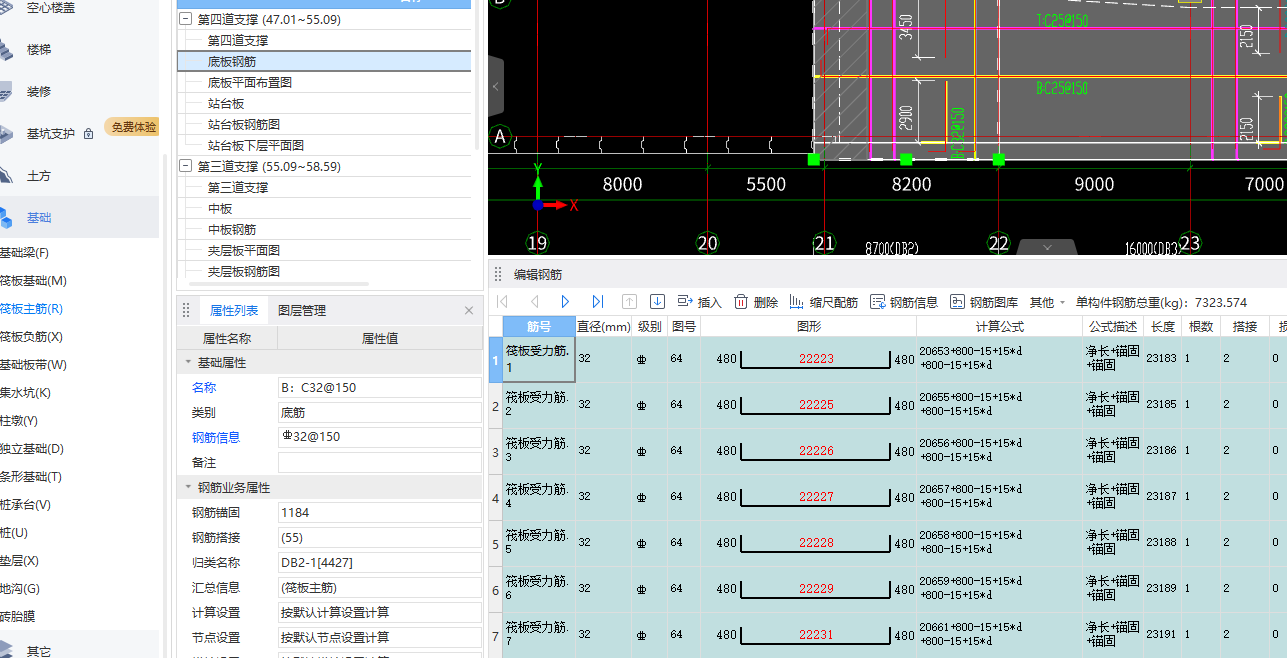Edit 类别 field 底筋

tap(379, 412)
